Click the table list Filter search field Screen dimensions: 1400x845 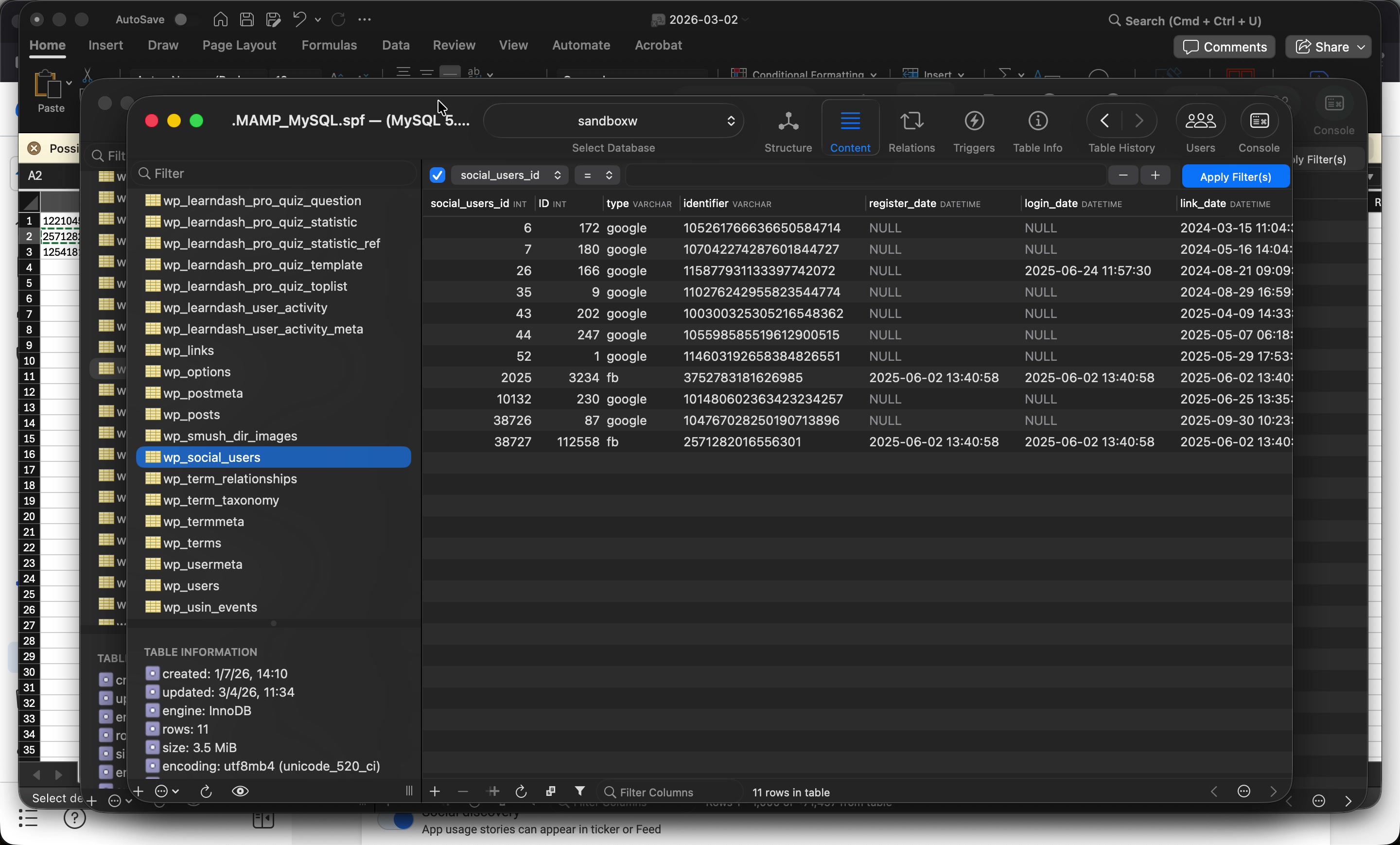(275, 173)
